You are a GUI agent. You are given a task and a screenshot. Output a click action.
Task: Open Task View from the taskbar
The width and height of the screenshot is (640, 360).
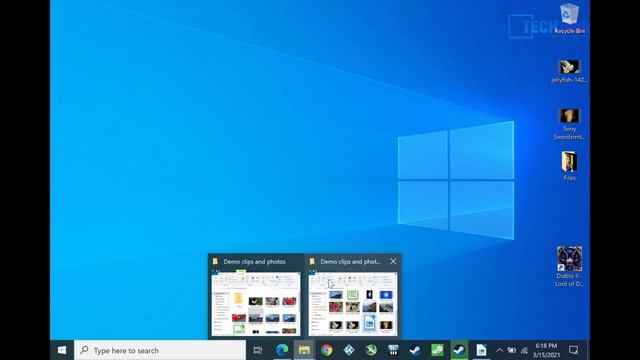258,350
